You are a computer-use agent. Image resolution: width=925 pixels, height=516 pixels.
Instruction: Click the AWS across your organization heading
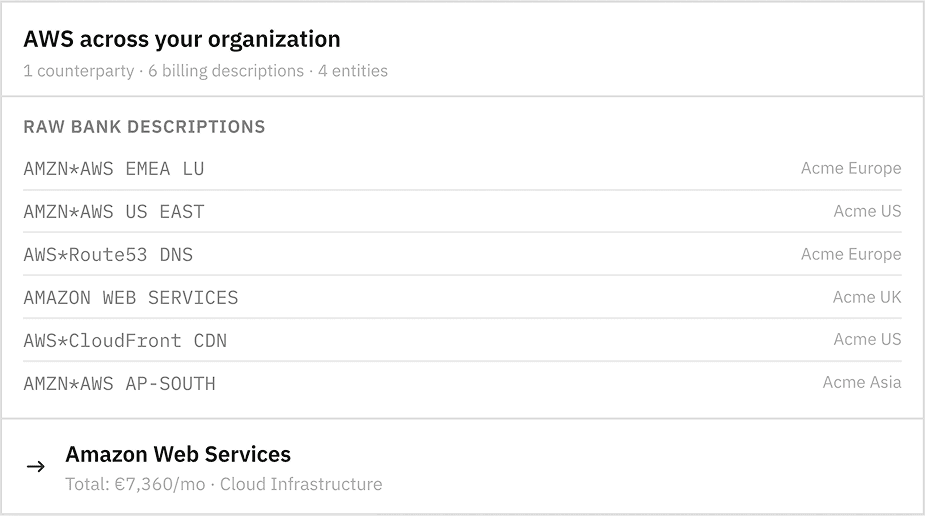tap(182, 40)
